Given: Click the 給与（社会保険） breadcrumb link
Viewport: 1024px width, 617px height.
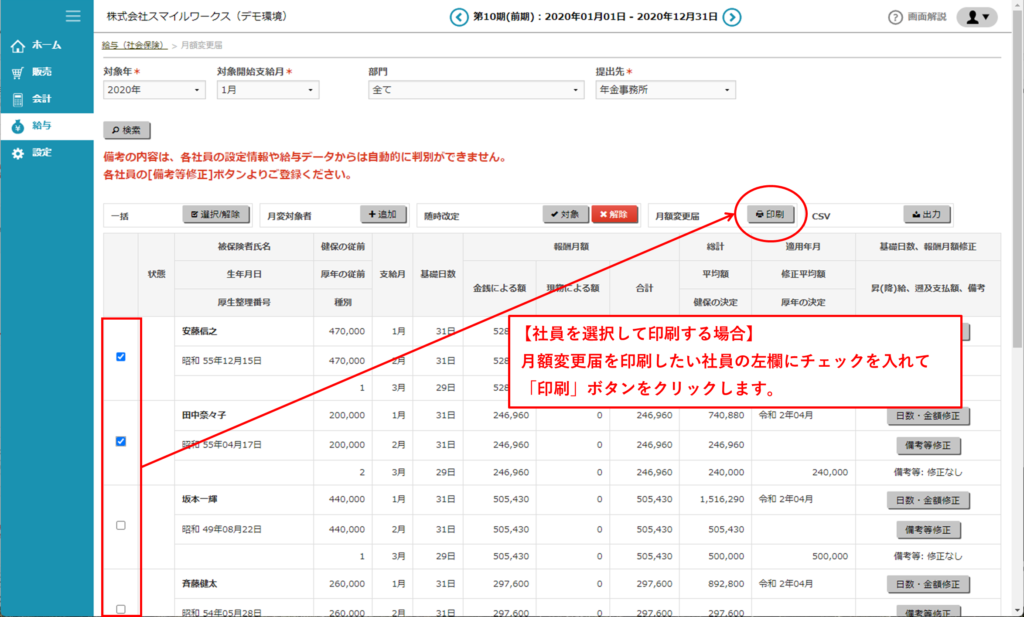Looking at the screenshot, I should pyautogui.click(x=134, y=45).
